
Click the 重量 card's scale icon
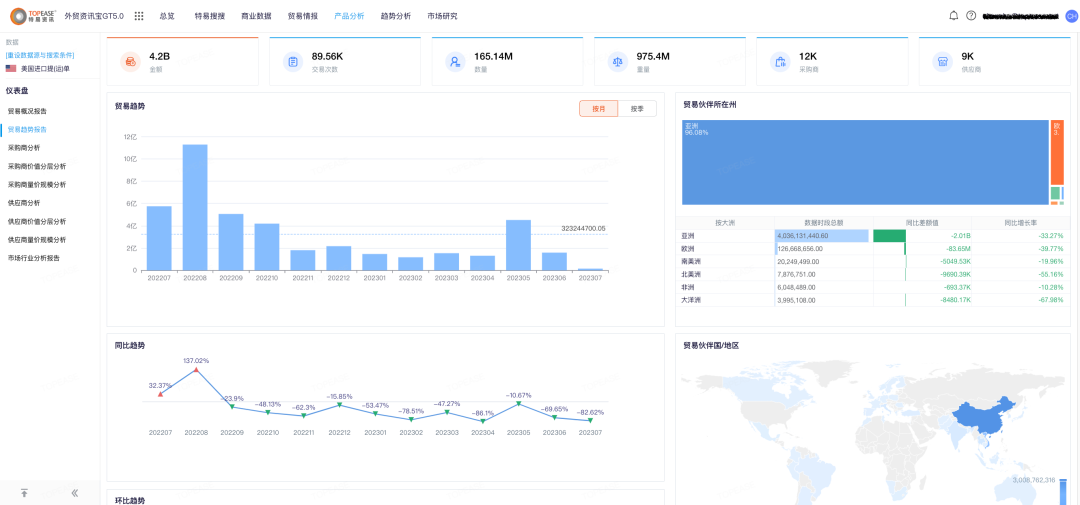[618, 61]
